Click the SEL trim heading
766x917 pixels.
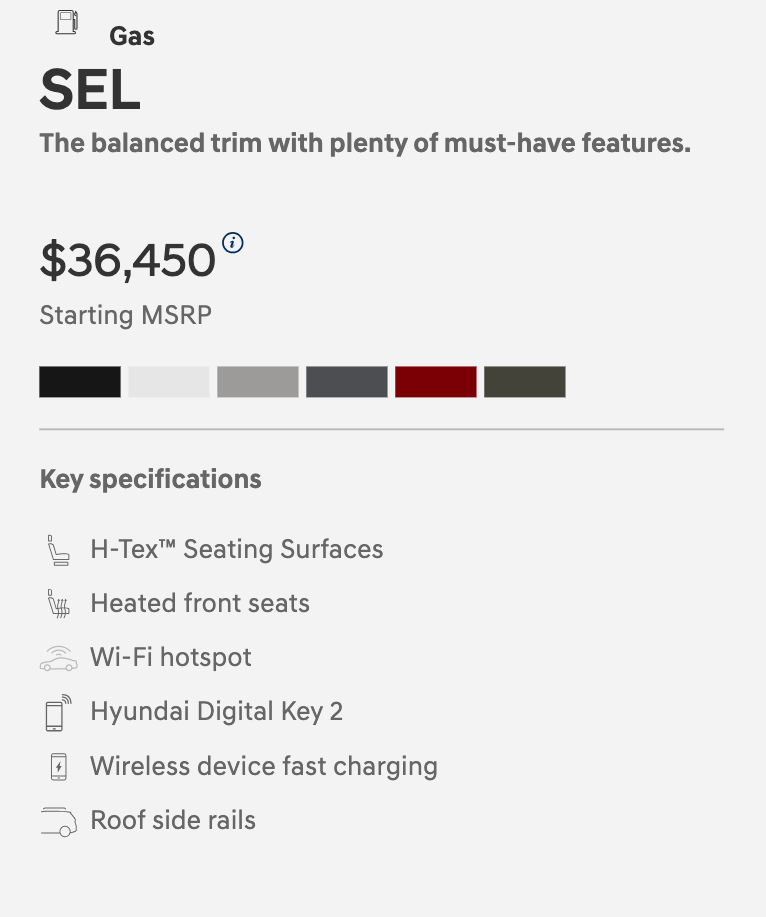pos(90,90)
